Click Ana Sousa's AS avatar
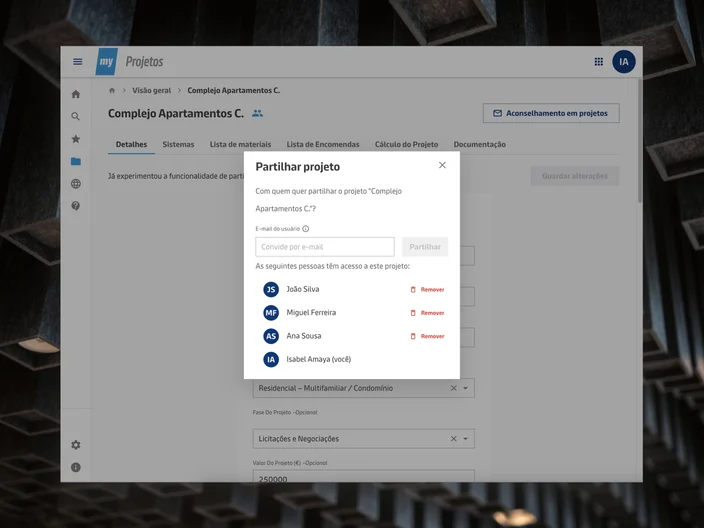This screenshot has height=528, width=704. pyautogui.click(x=271, y=336)
